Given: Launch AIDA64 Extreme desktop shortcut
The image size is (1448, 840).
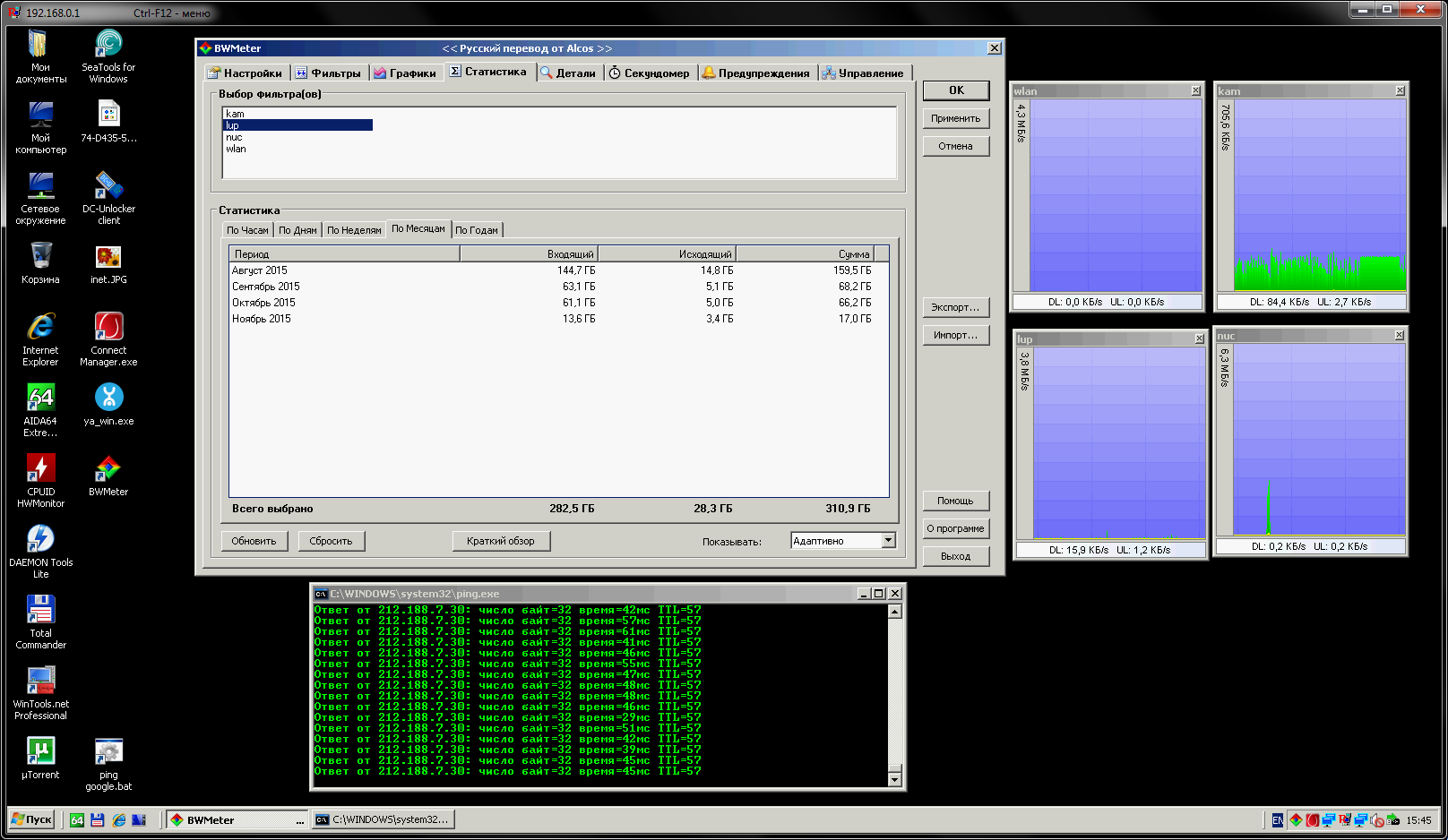Looking at the screenshot, I should 40,410.
